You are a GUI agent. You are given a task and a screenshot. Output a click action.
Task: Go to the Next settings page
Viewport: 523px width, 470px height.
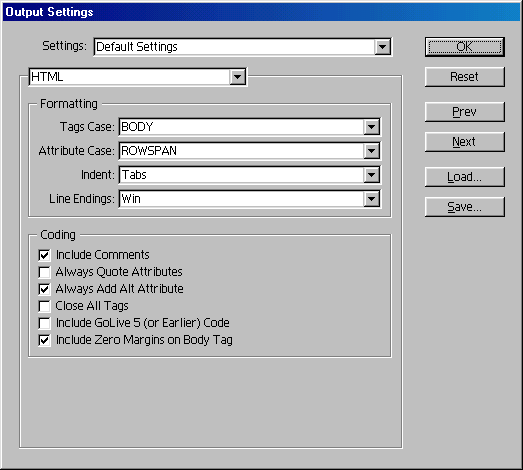tap(465, 142)
